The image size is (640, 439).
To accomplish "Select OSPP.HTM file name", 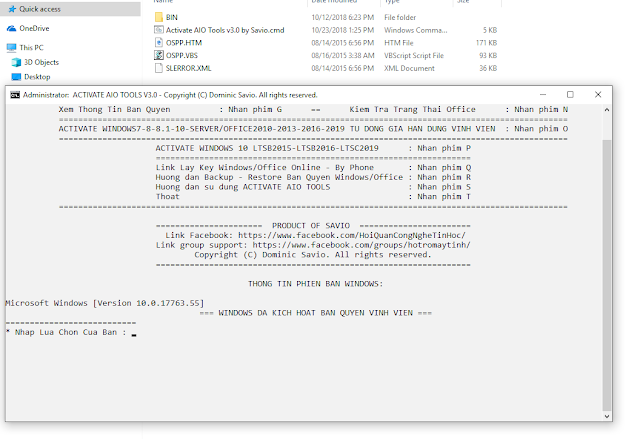I will tap(184, 42).
